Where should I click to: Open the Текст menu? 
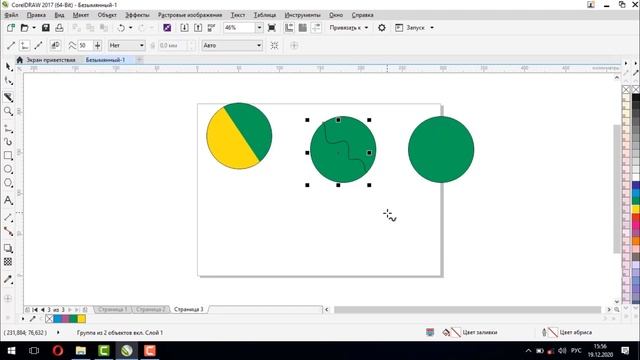point(238,15)
